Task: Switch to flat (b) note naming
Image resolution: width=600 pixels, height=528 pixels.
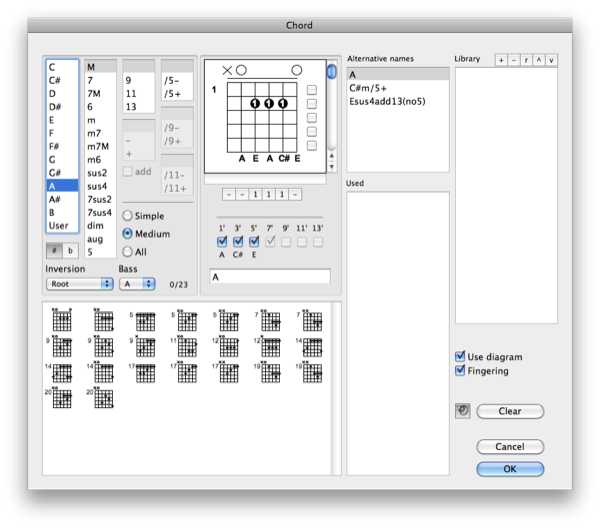Action: point(70,250)
